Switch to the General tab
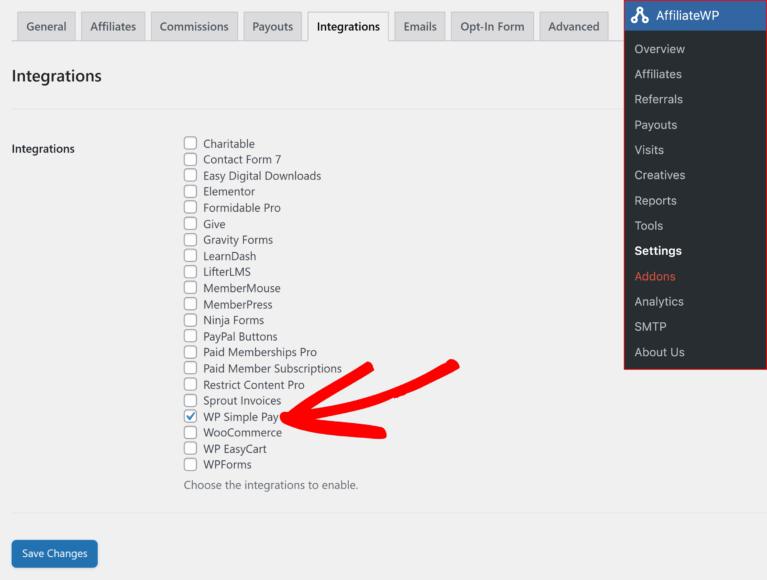Image resolution: width=767 pixels, height=580 pixels. [x=46, y=27]
